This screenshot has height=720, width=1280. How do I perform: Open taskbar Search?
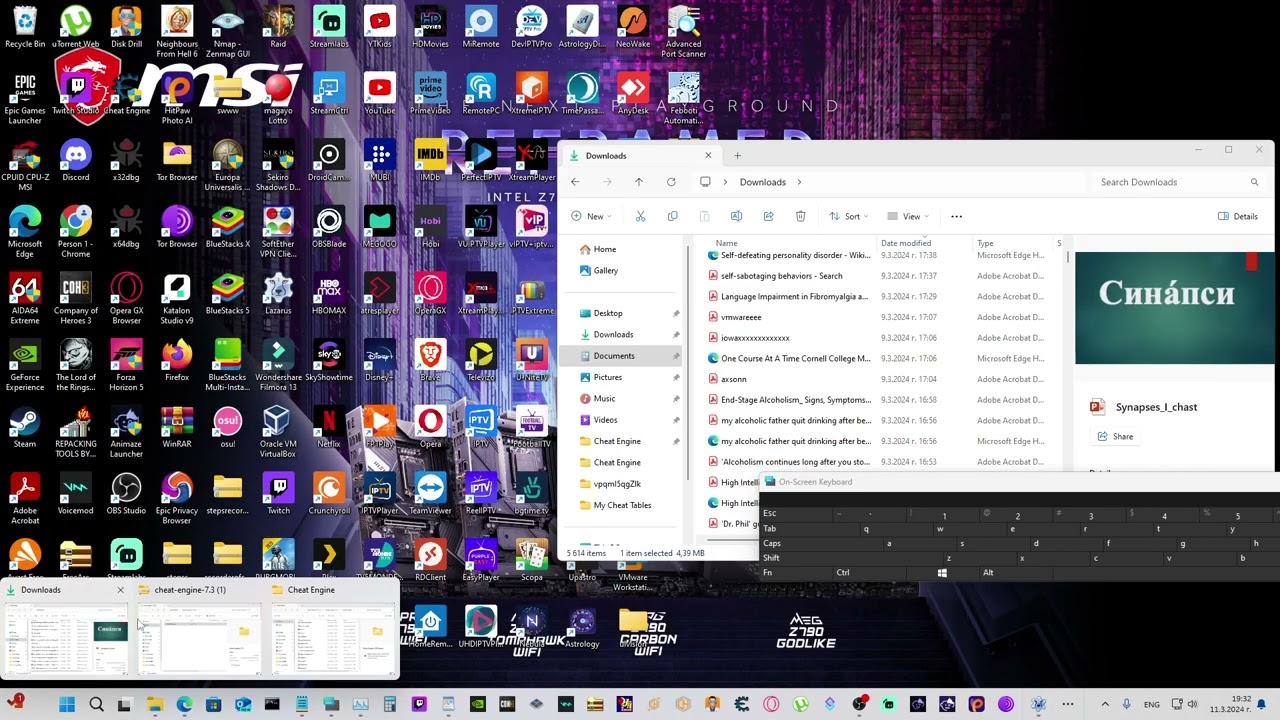(x=96, y=705)
